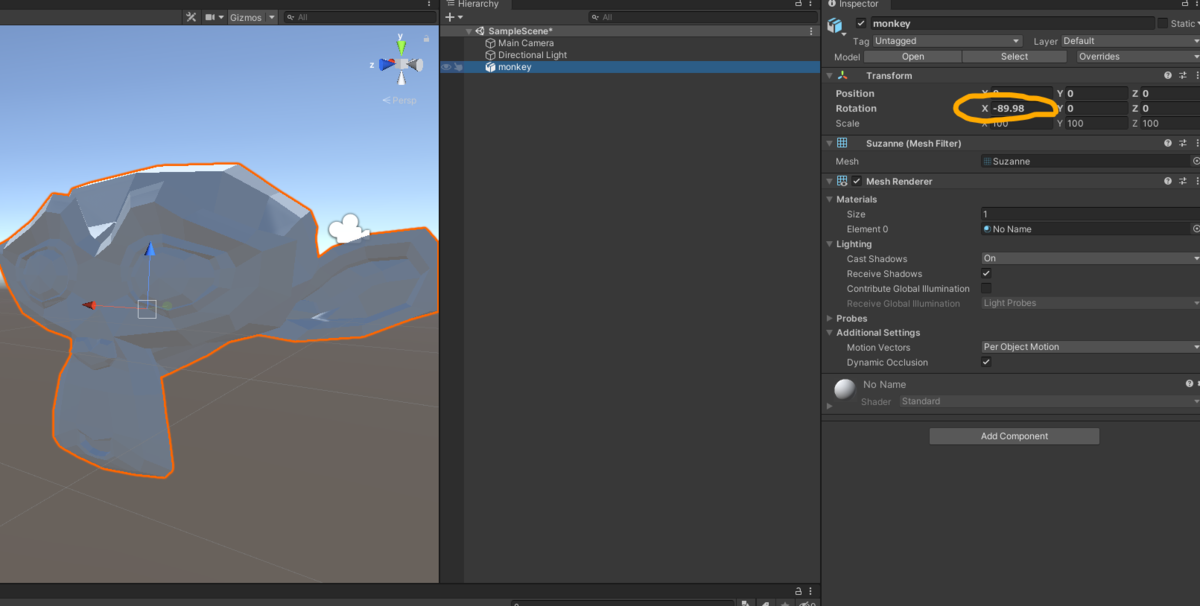The image size is (1200, 606).
Task: Click the Select model button
Action: pos(1014,57)
